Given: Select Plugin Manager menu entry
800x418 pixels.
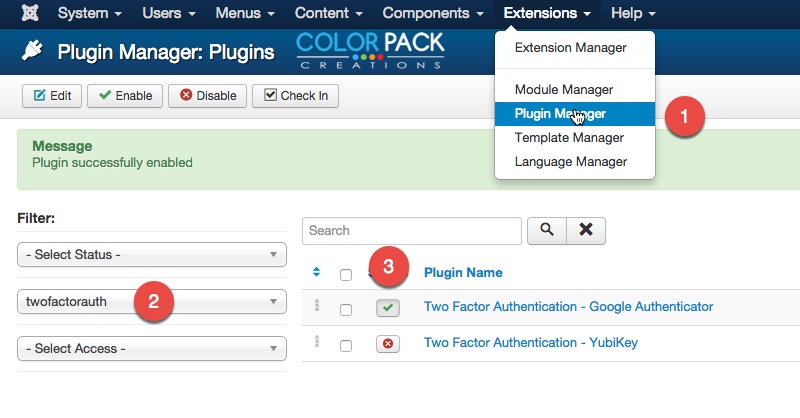Looking at the screenshot, I should tap(574, 113).
